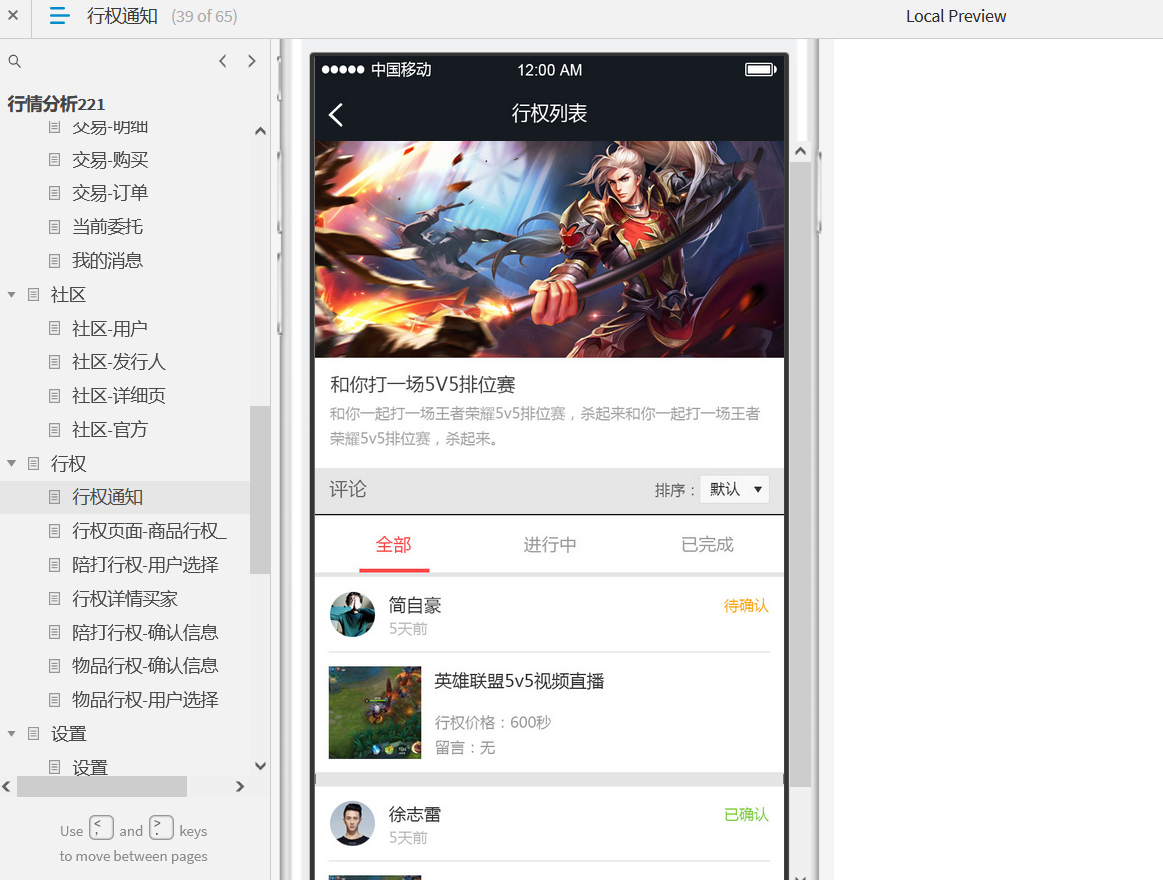Select the 行权通知 page
The width and height of the screenshot is (1163, 880).
[x=108, y=497]
